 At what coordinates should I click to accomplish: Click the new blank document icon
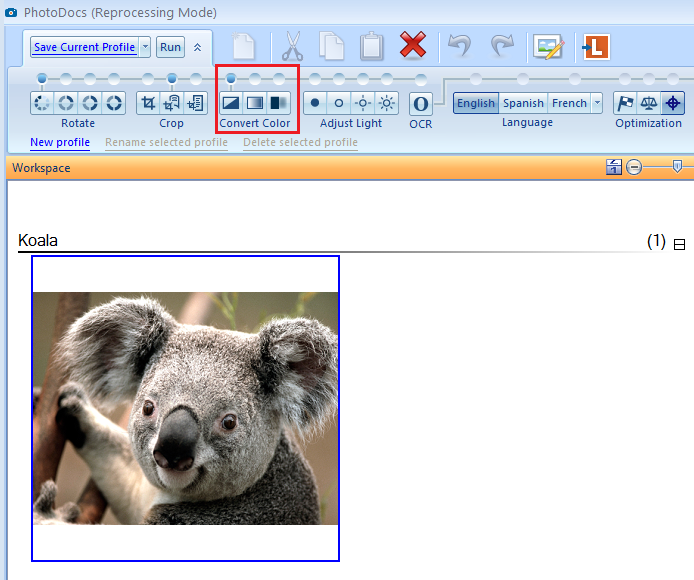[x=243, y=46]
